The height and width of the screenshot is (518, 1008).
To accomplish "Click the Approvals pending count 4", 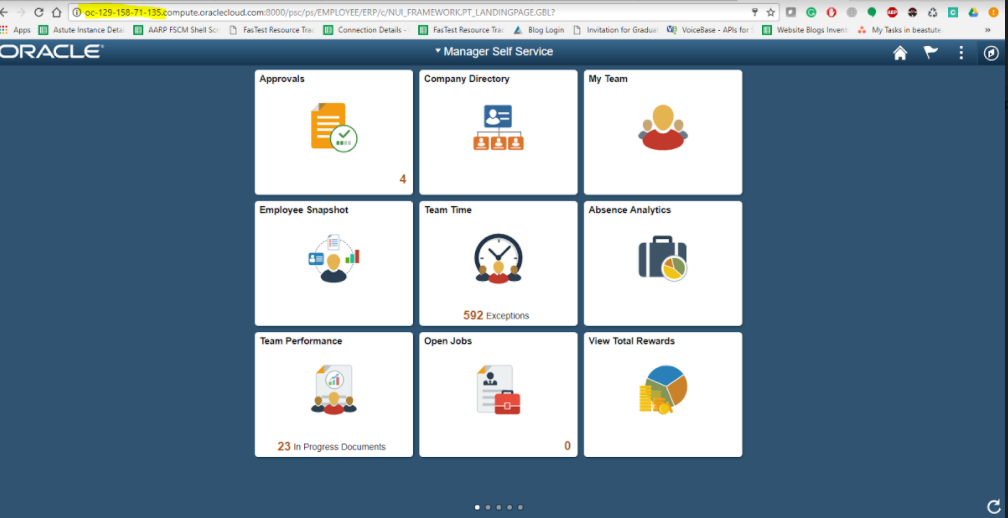I will 403,179.
